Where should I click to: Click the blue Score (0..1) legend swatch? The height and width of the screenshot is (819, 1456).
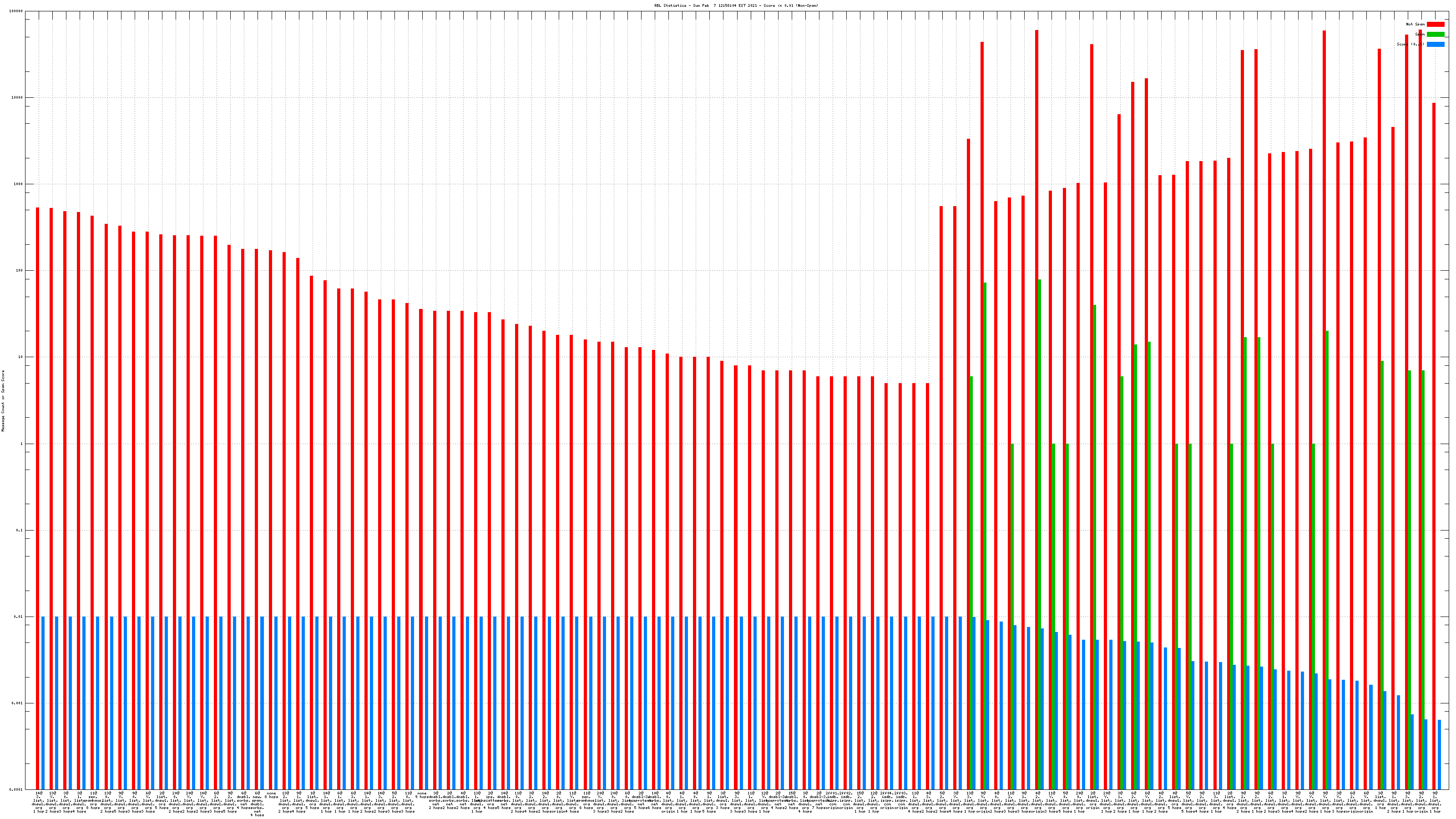coord(1435,44)
